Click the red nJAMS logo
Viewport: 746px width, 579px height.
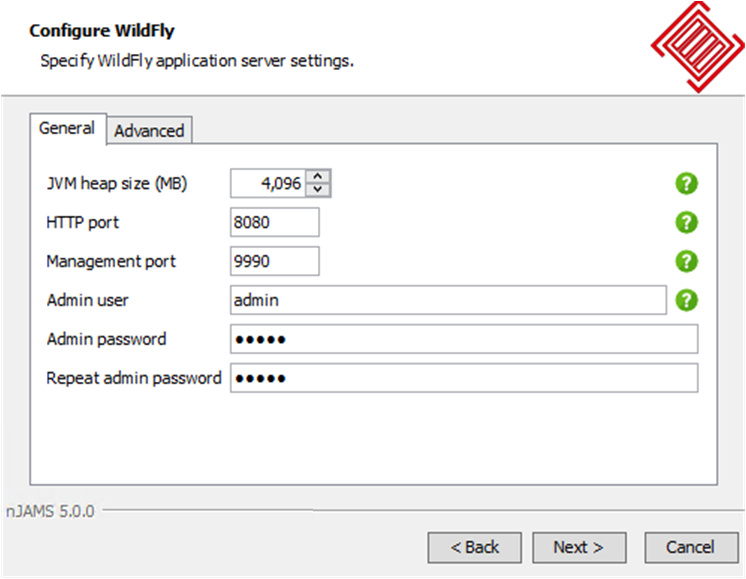(x=697, y=47)
